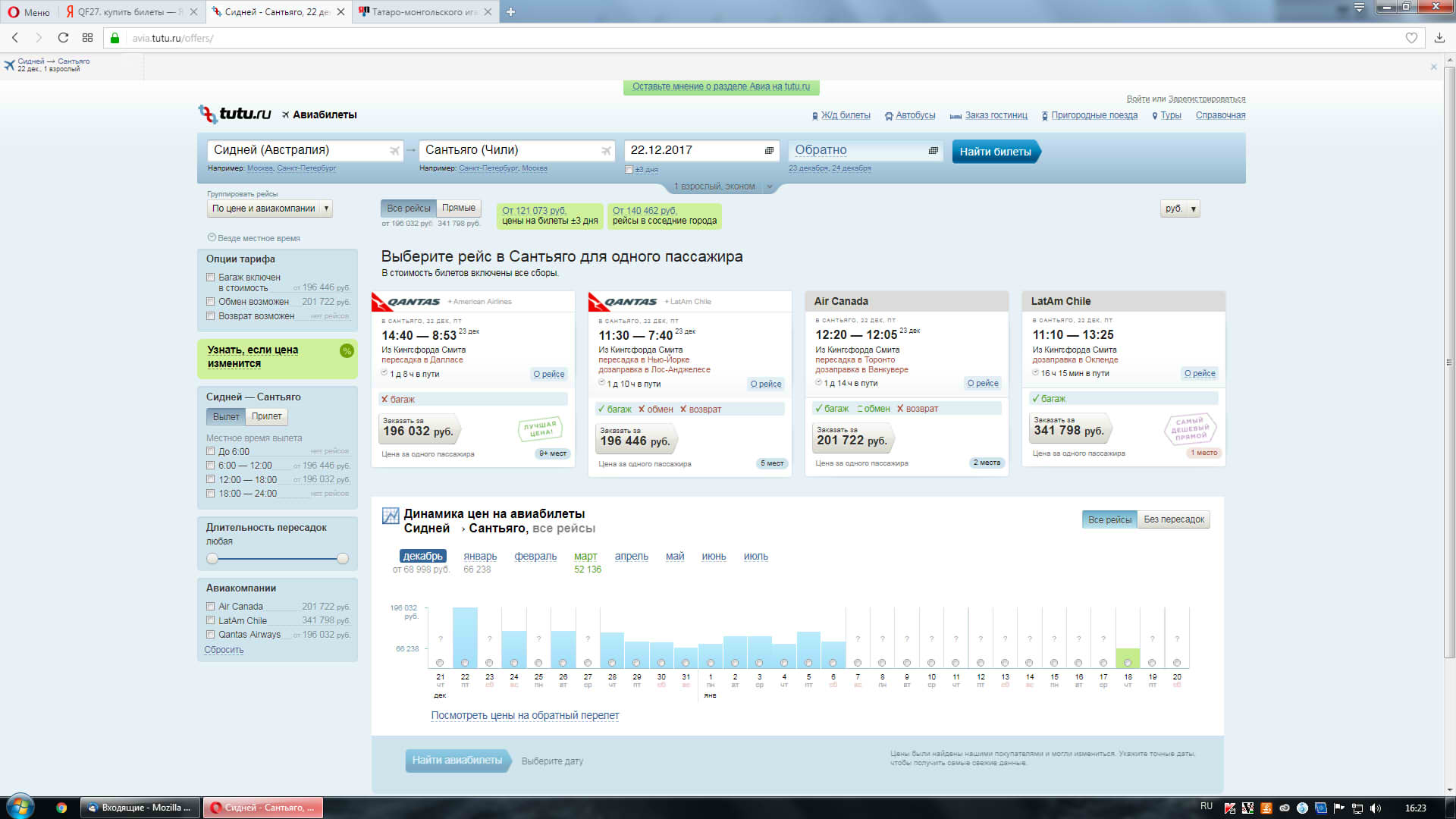Open calendar for return date Обратно
This screenshot has height=819, width=1456.
[x=933, y=150]
